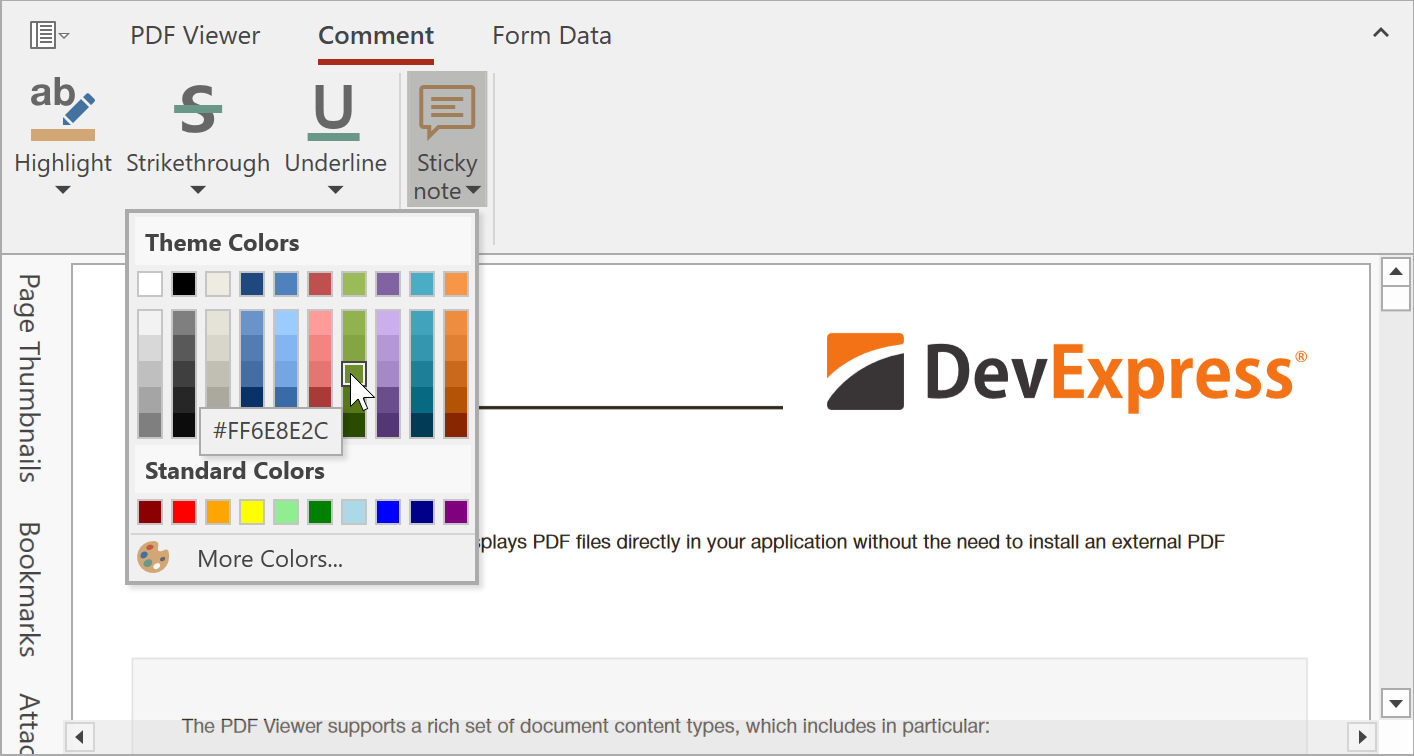Click the vertical scrollbar down arrow
This screenshot has width=1414, height=756.
(1395, 703)
